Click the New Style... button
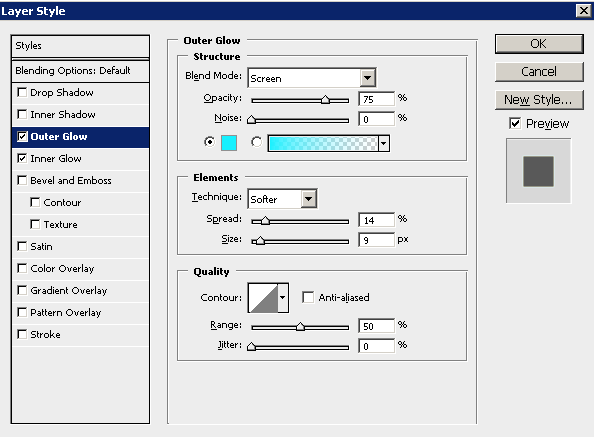 click(539, 100)
